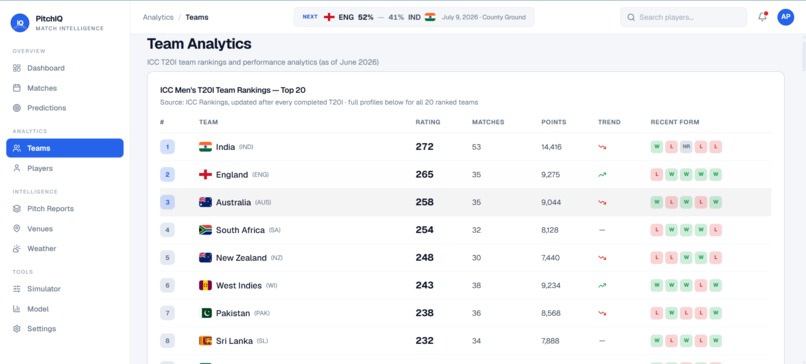Select the active Teams menu item
This screenshot has height=364, width=806.
click(65, 148)
